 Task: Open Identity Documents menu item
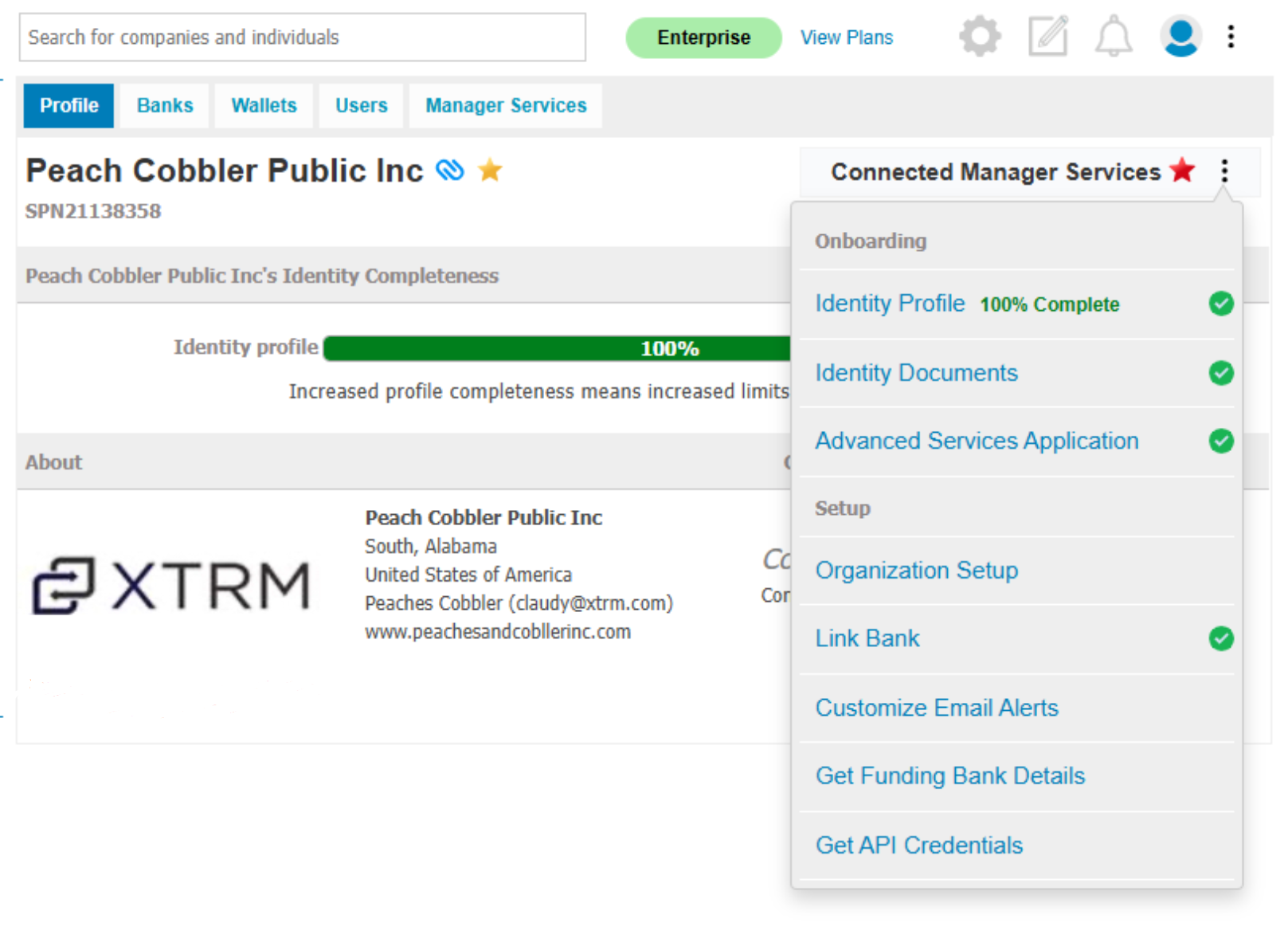(x=916, y=373)
